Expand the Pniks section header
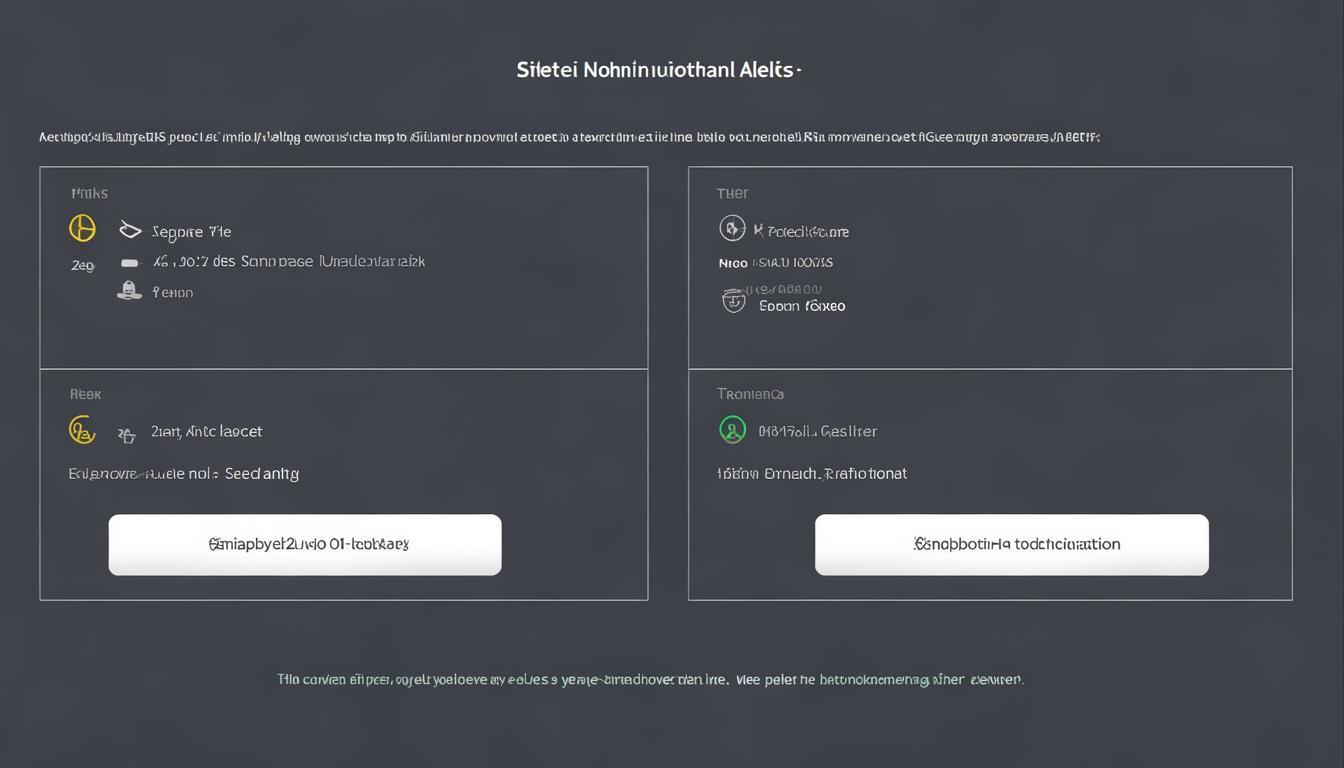 [89, 192]
